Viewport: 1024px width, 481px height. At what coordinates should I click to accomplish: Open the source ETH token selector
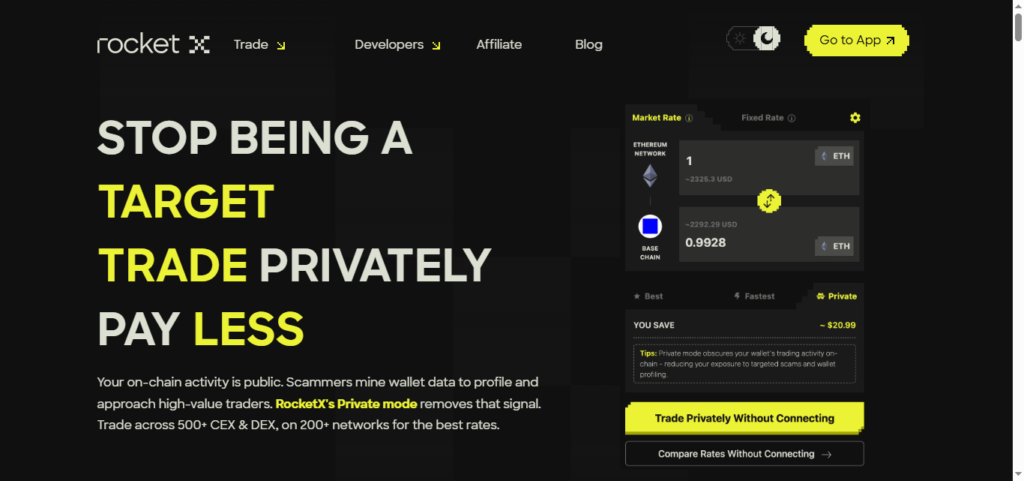[834, 156]
